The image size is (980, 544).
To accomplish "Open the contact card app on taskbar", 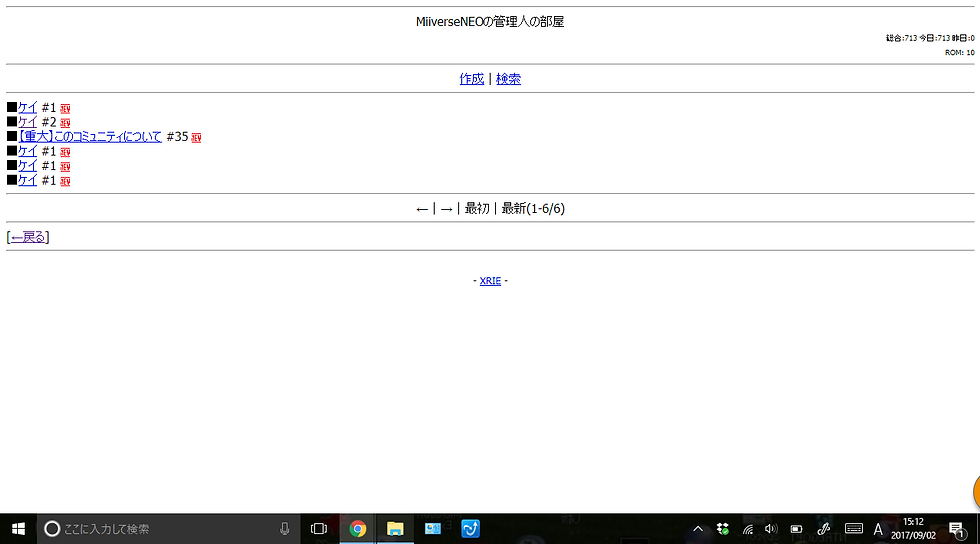I will point(432,529).
